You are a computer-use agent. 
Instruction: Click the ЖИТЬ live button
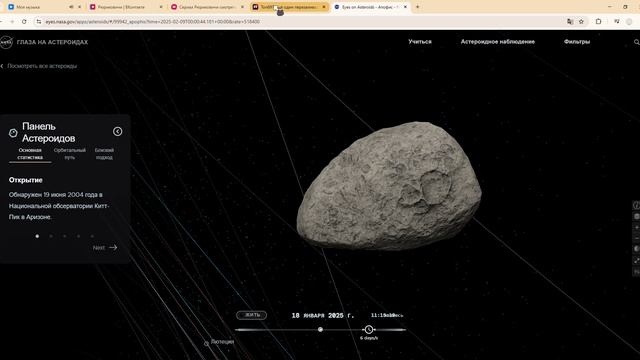[x=251, y=315]
